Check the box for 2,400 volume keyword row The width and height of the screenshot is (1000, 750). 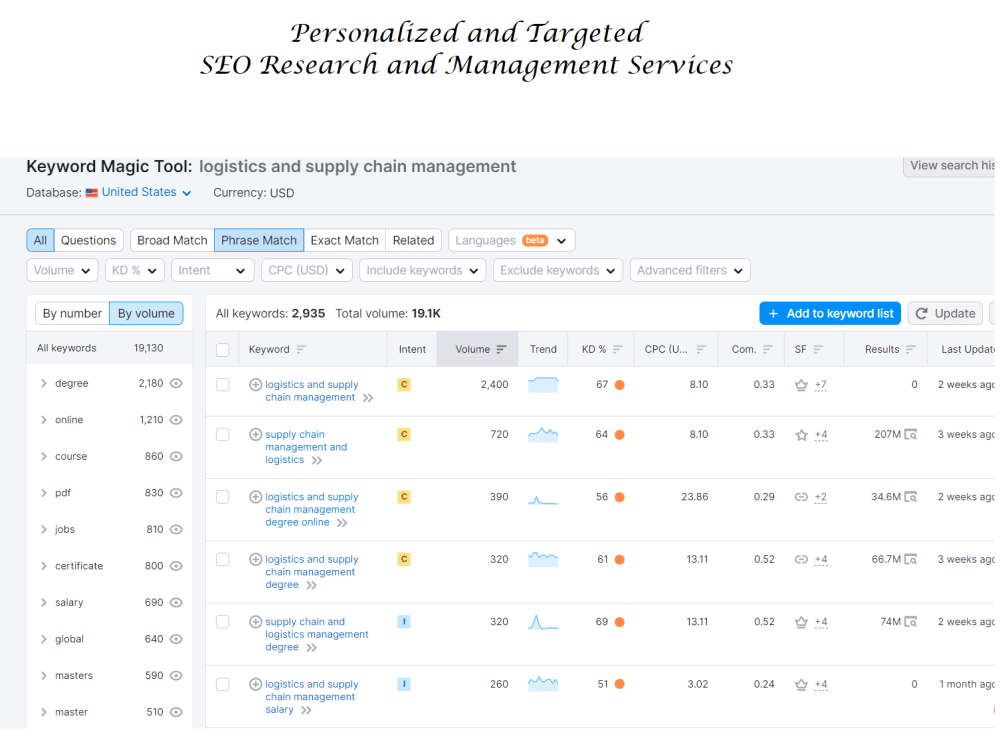[x=223, y=385]
